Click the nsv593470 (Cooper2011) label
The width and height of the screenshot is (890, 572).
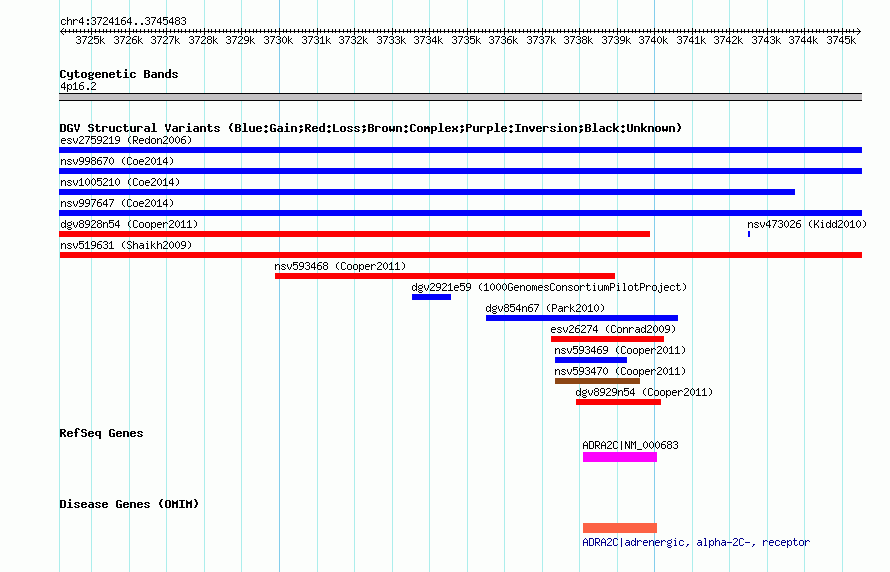click(x=620, y=371)
